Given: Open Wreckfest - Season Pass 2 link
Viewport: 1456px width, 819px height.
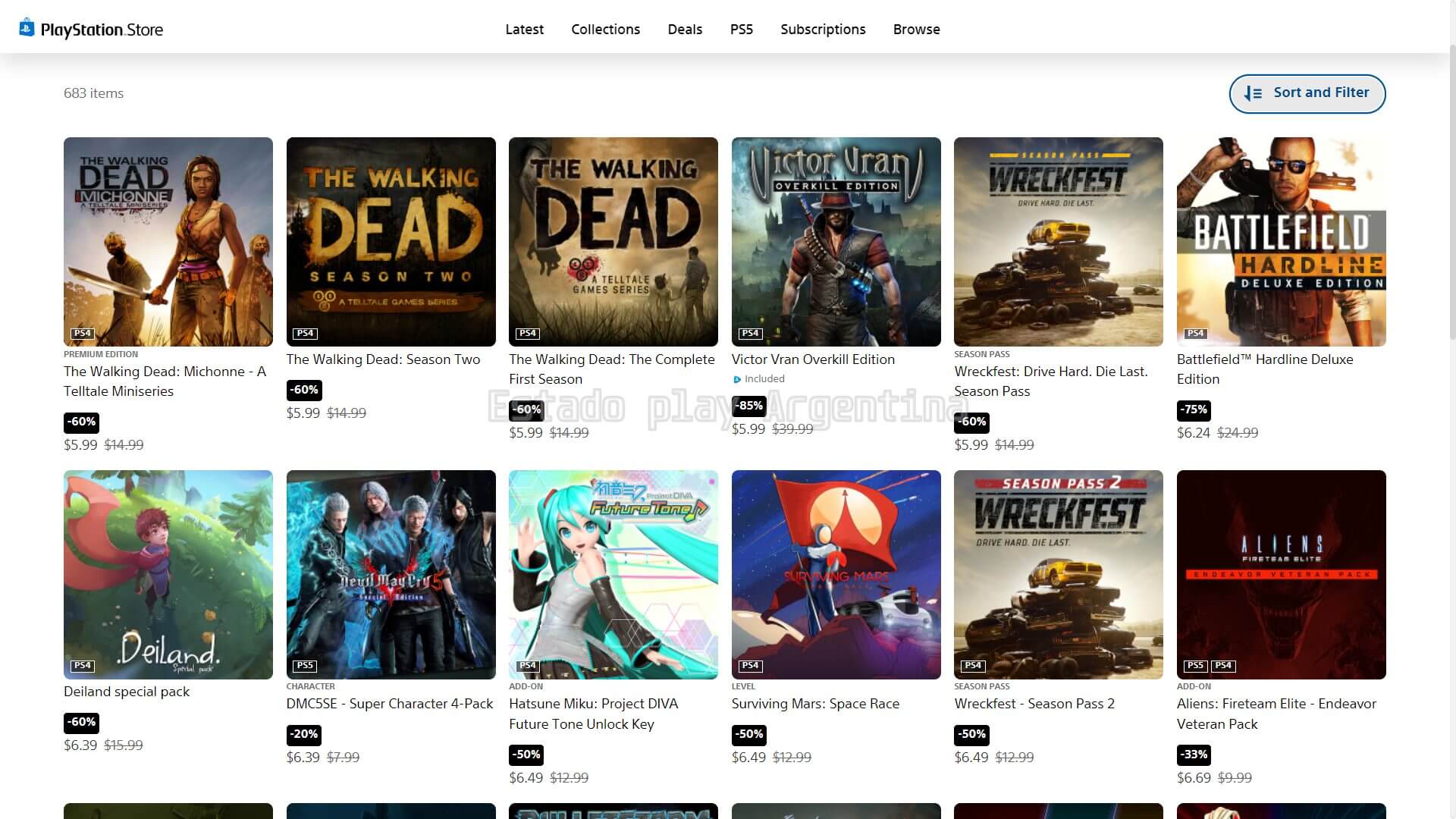Looking at the screenshot, I should [x=1034, y=704].
